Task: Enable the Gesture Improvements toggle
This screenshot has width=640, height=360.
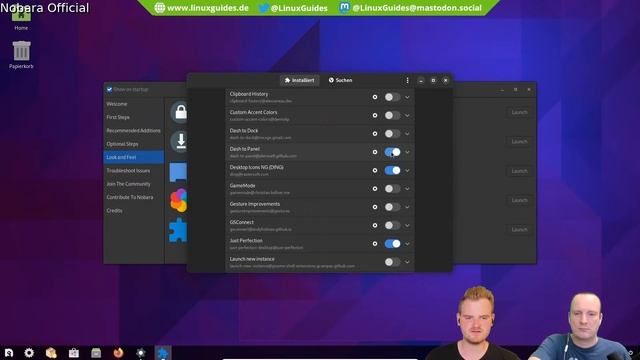Action: pyautogui.click(x=392, y=207)
